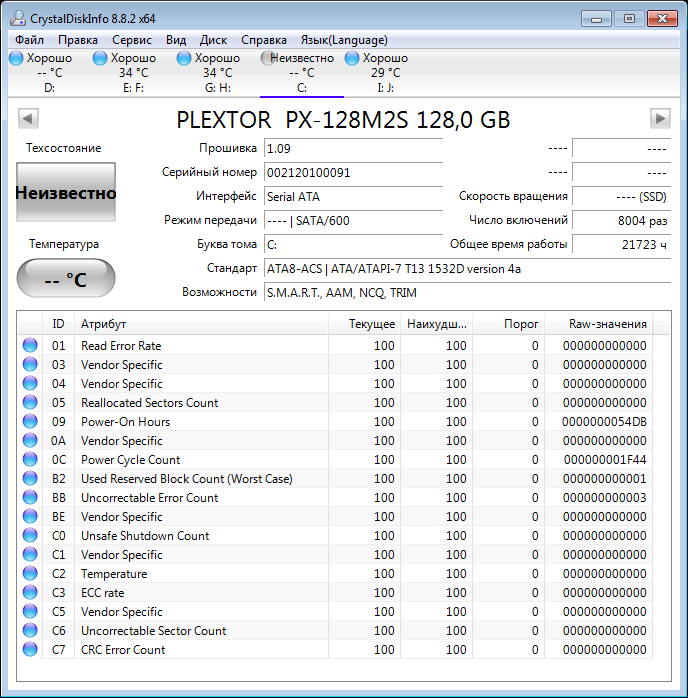The image size is (688, 698).
Task: Click the serial number field 002120100091
Action: pyautogui.click(x=353, y=173)
